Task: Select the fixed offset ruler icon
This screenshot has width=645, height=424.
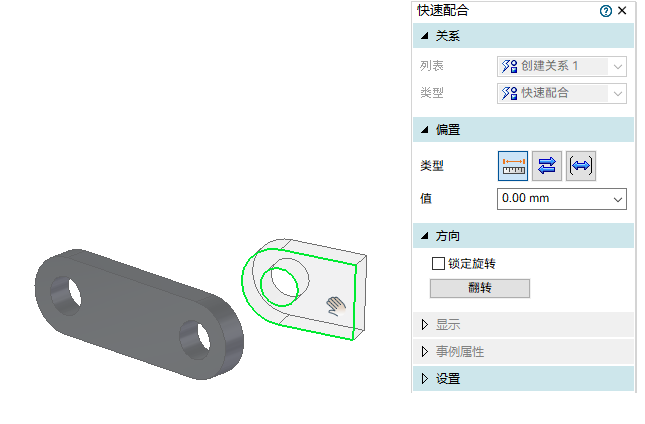Action: 513,166
